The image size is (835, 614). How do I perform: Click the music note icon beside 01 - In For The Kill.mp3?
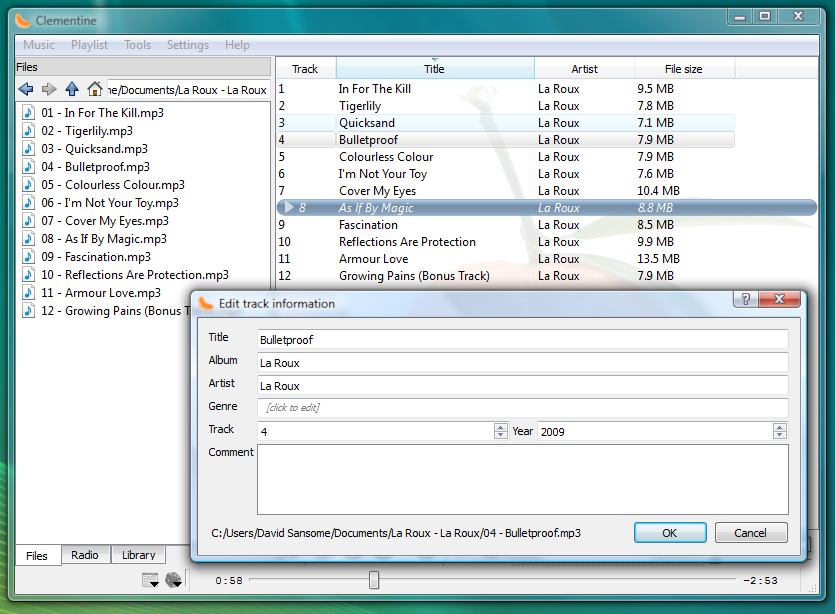point(29,113)
